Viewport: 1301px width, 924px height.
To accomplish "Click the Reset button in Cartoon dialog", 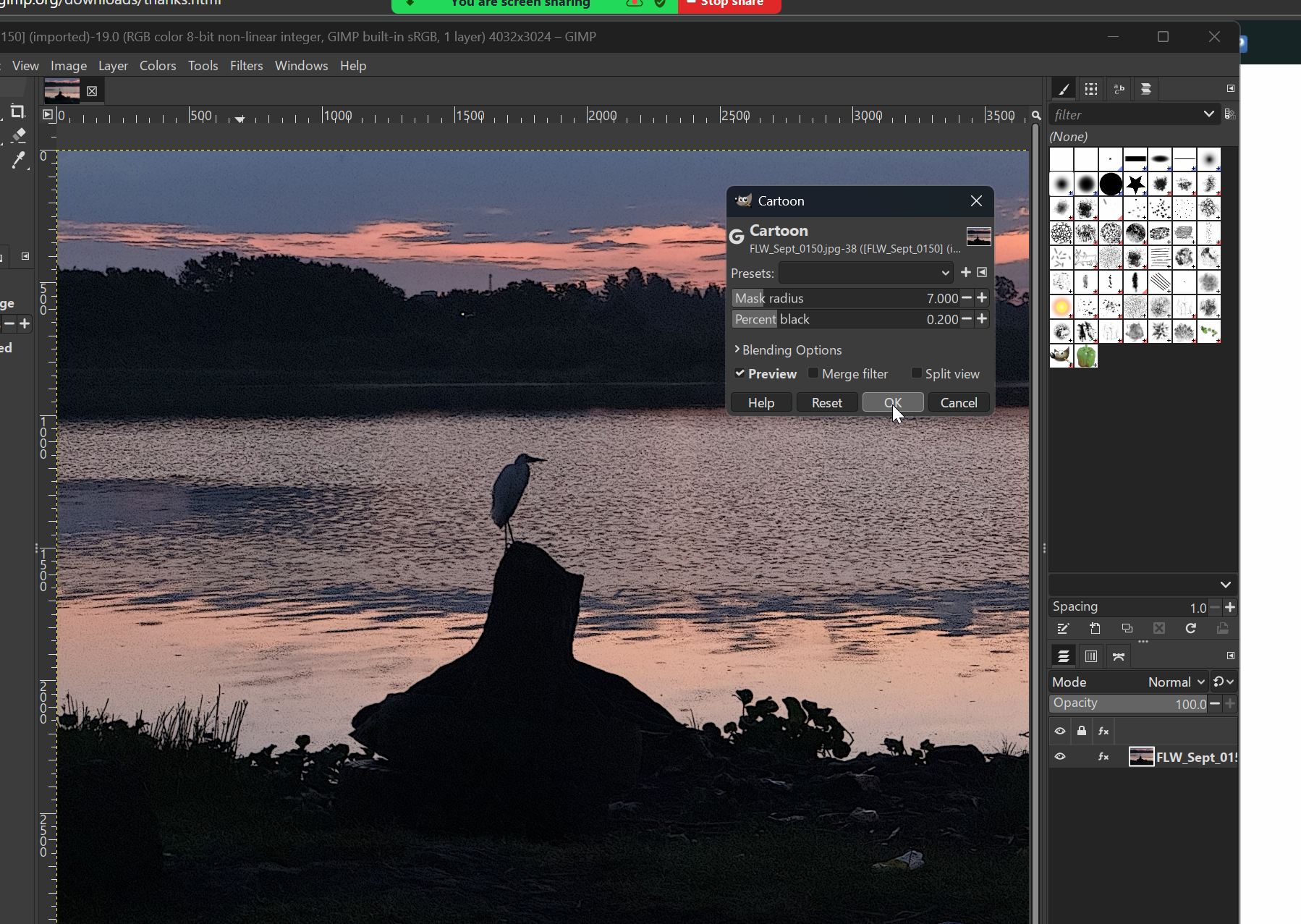I will point(826,403).
